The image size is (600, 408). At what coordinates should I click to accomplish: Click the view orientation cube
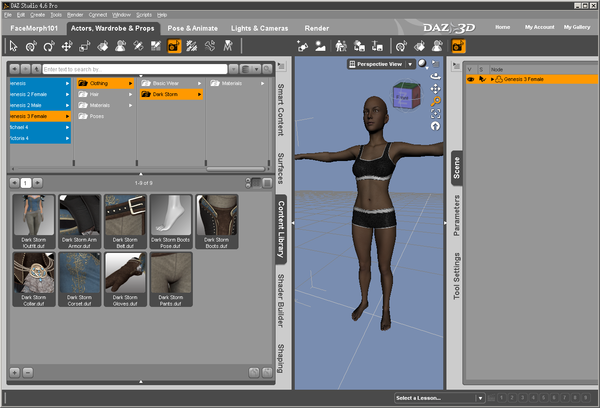(406, 96)
